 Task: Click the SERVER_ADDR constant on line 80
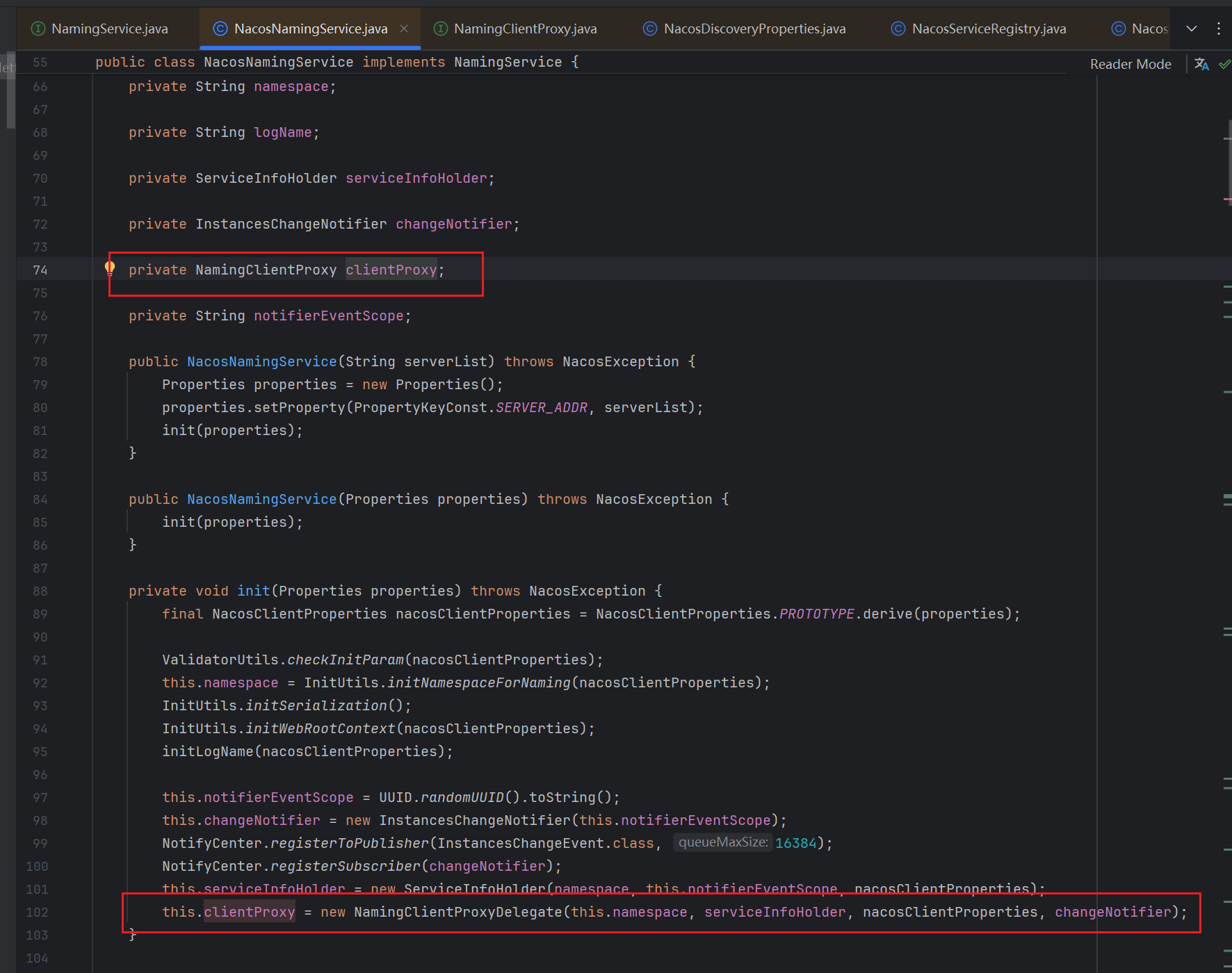542,407
